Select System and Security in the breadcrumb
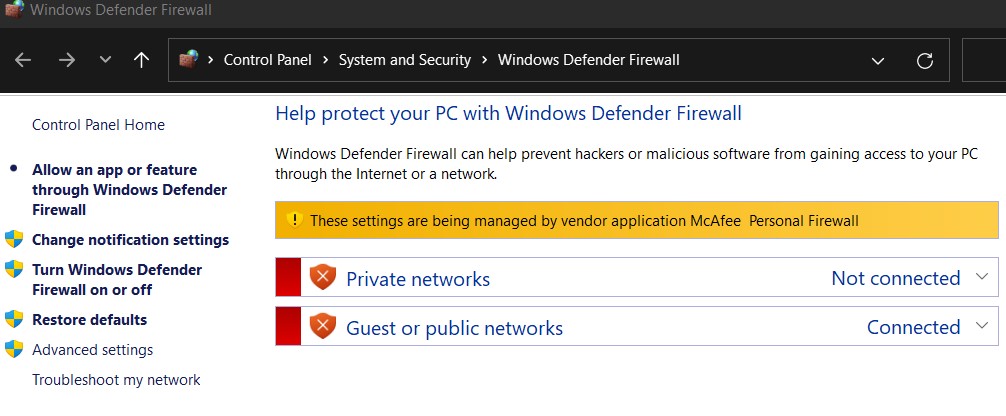 click(404, 60)
